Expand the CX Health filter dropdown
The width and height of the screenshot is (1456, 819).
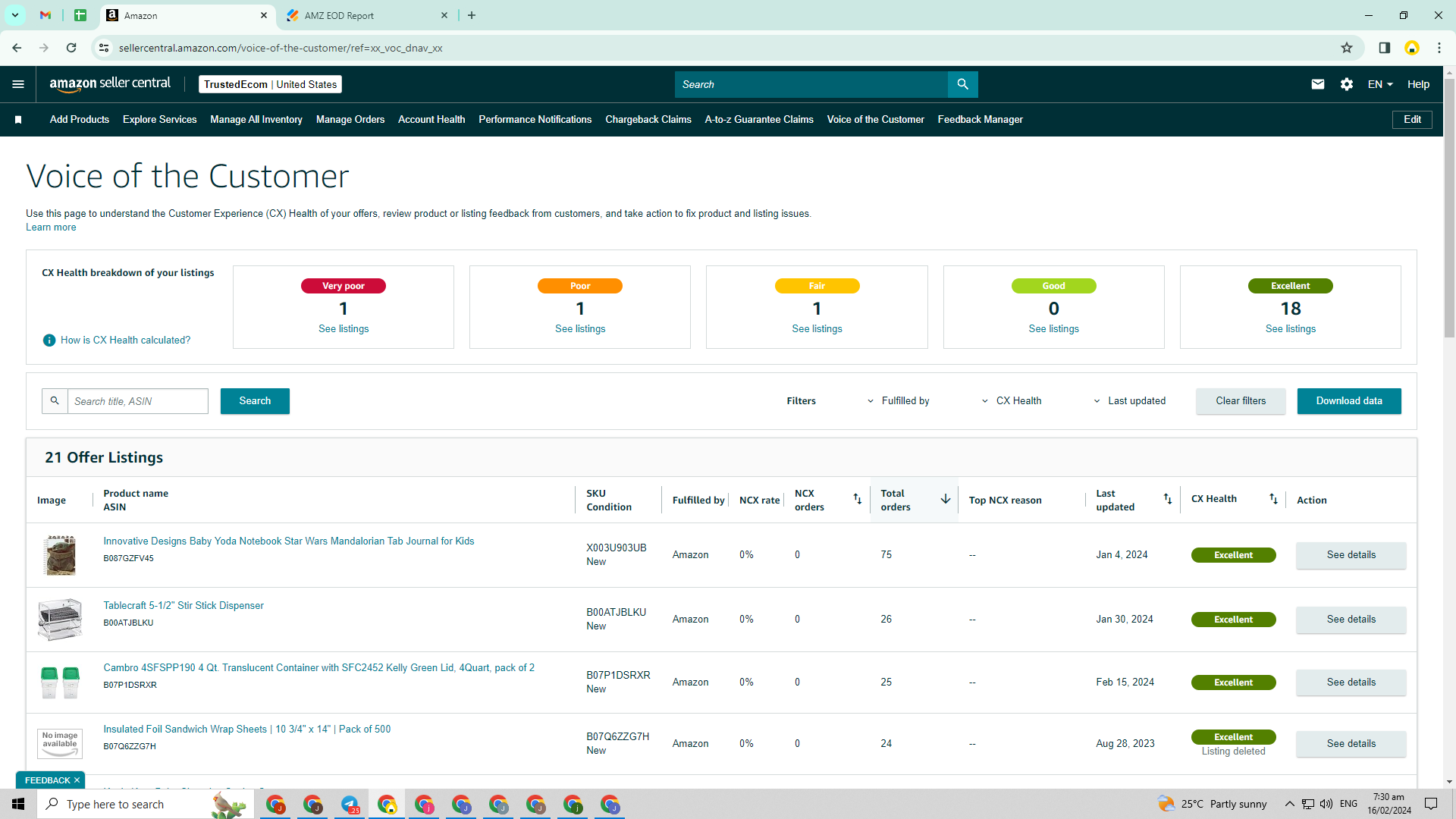point(1012,401)
